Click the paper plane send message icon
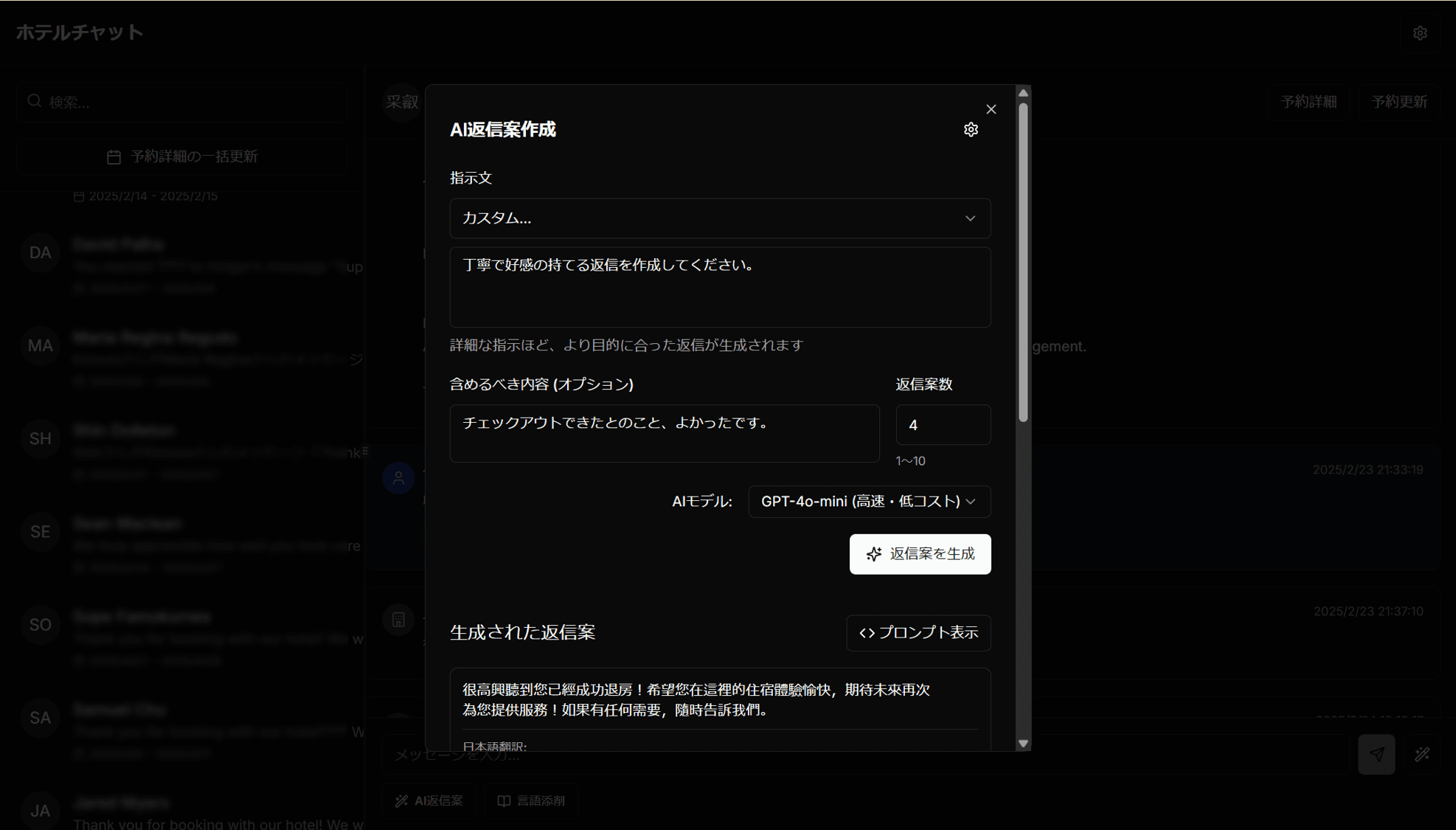Viewport: 1456px width, 830px height. click(x=1376, y=754)
